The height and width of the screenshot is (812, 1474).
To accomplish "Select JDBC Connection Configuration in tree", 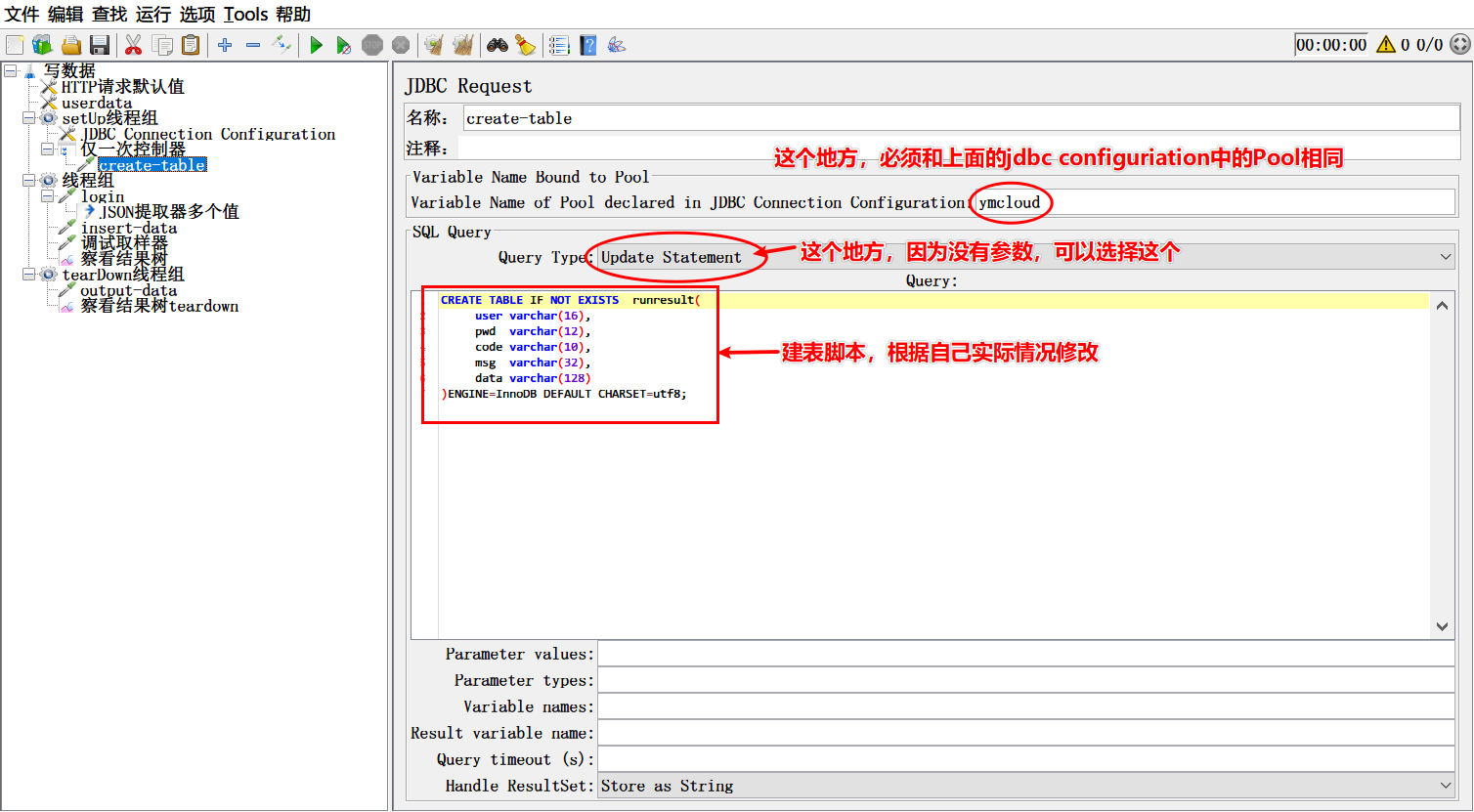I will tap(208, 134).
